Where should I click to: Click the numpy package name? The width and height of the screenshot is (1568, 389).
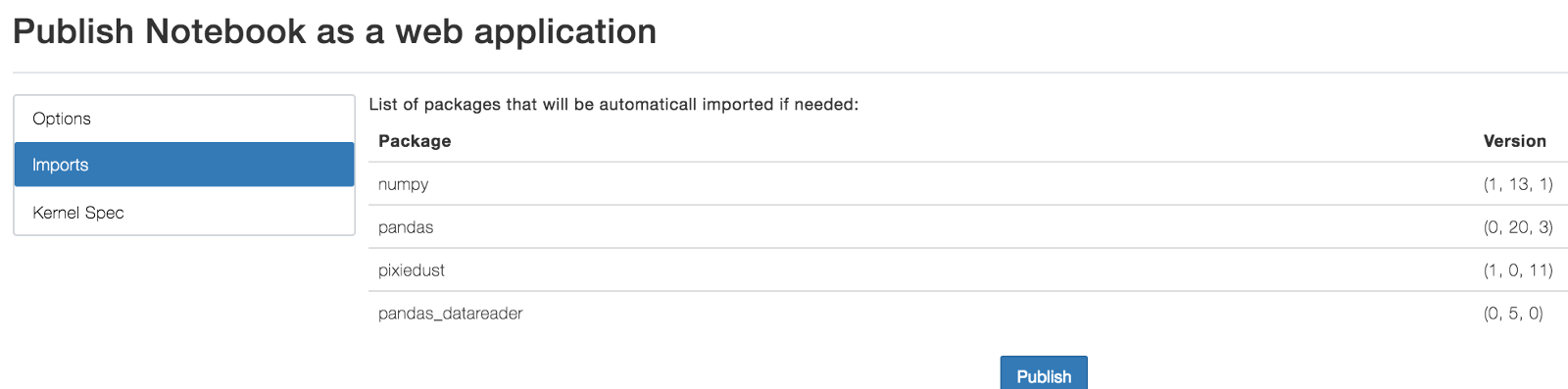[404, 184]
